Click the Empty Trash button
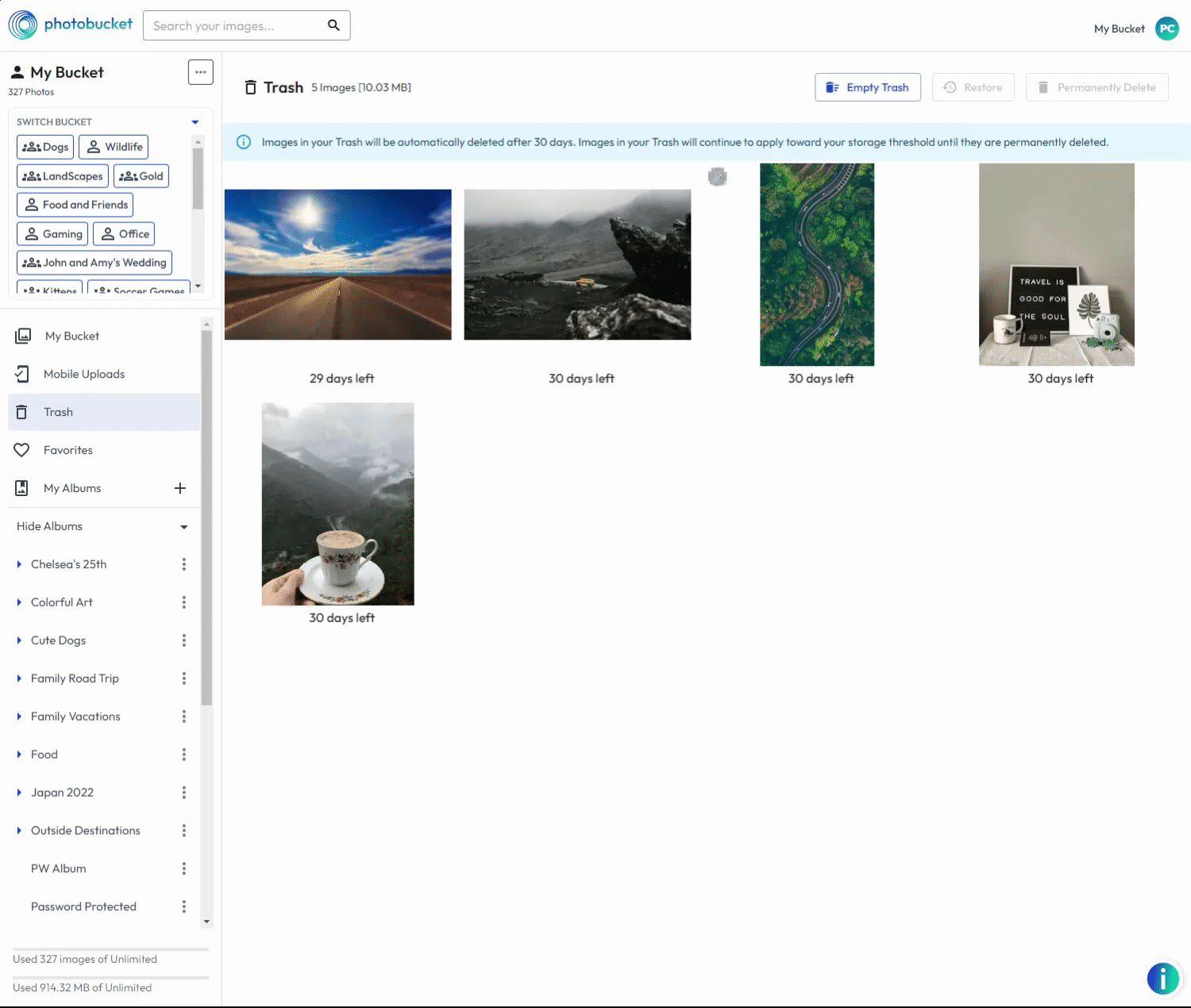1191x1008 pixels. click(x=868, y=87)
